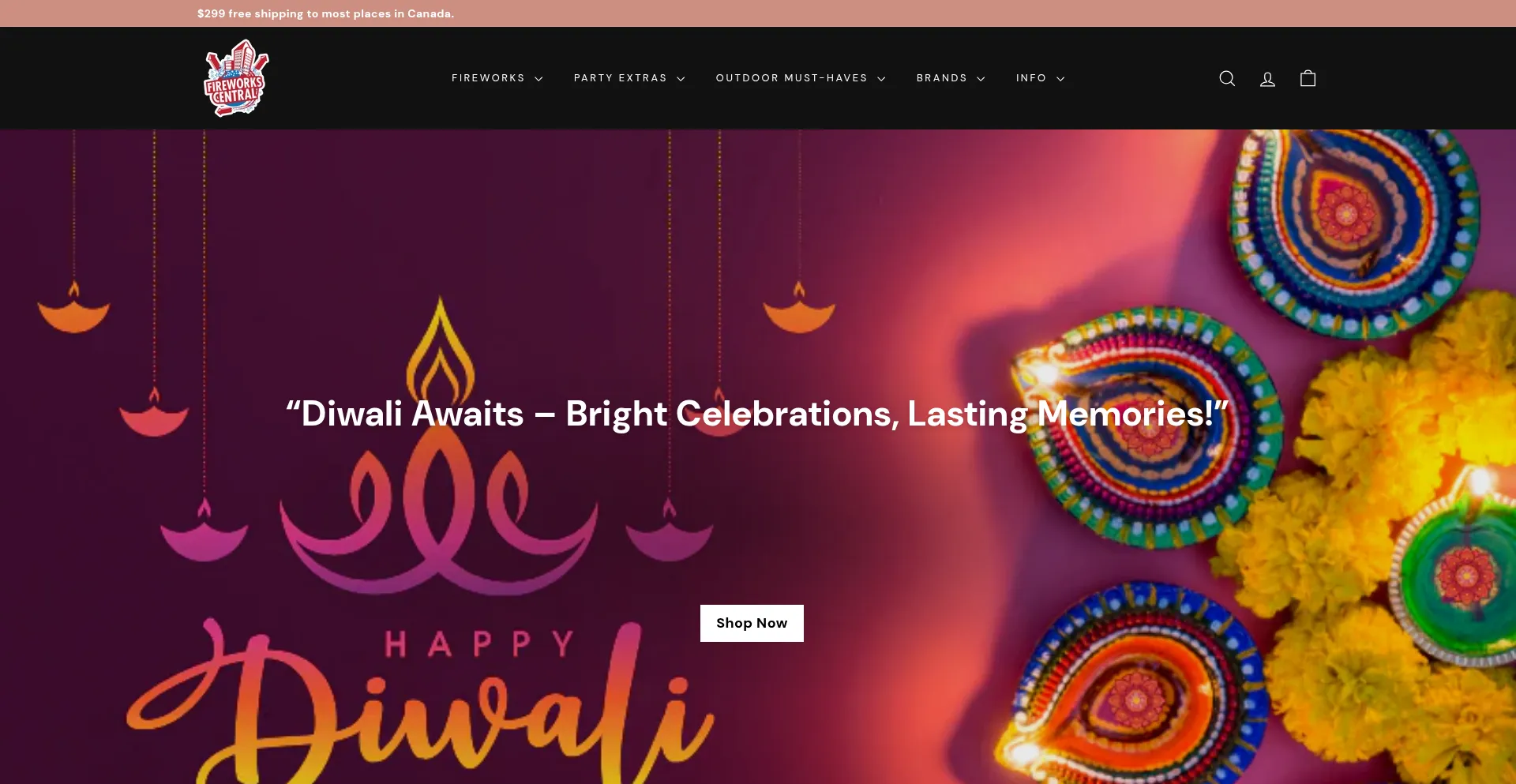Open the PARTY EXTRAS menu item
Image resolution: width=1516 pixels, height=784 pixels.
[x=621, y=78]
